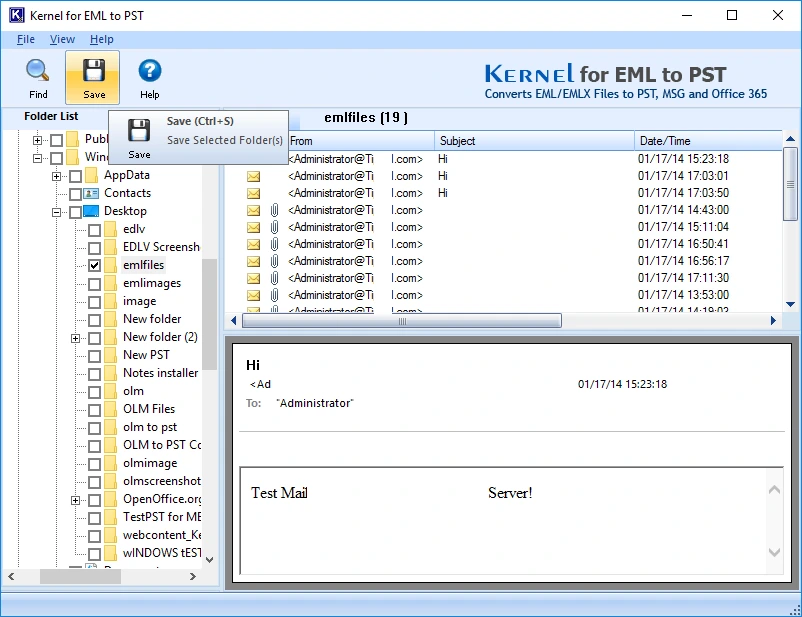The height and width of the screenshot is (617, 802).
Task: Open the Help question mark icon
Action: (150, 71)
